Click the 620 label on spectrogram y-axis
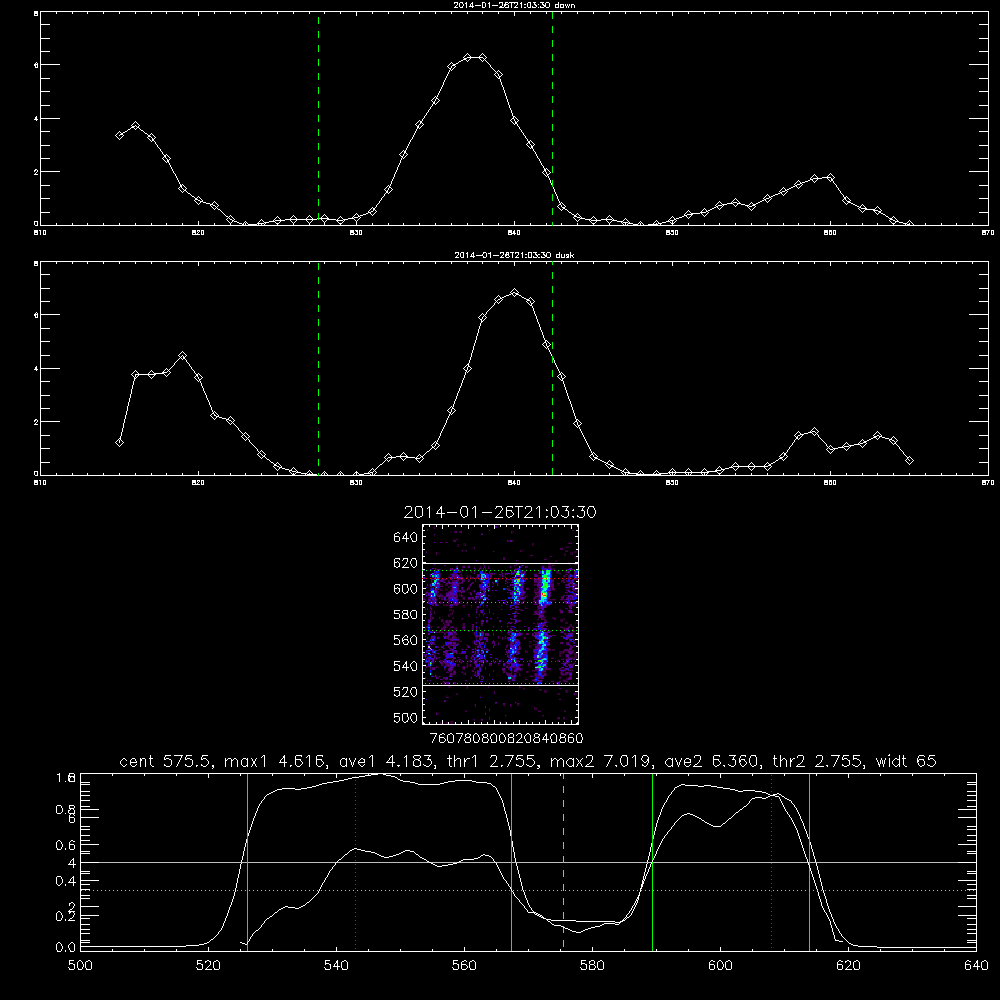 click(405, 563)
